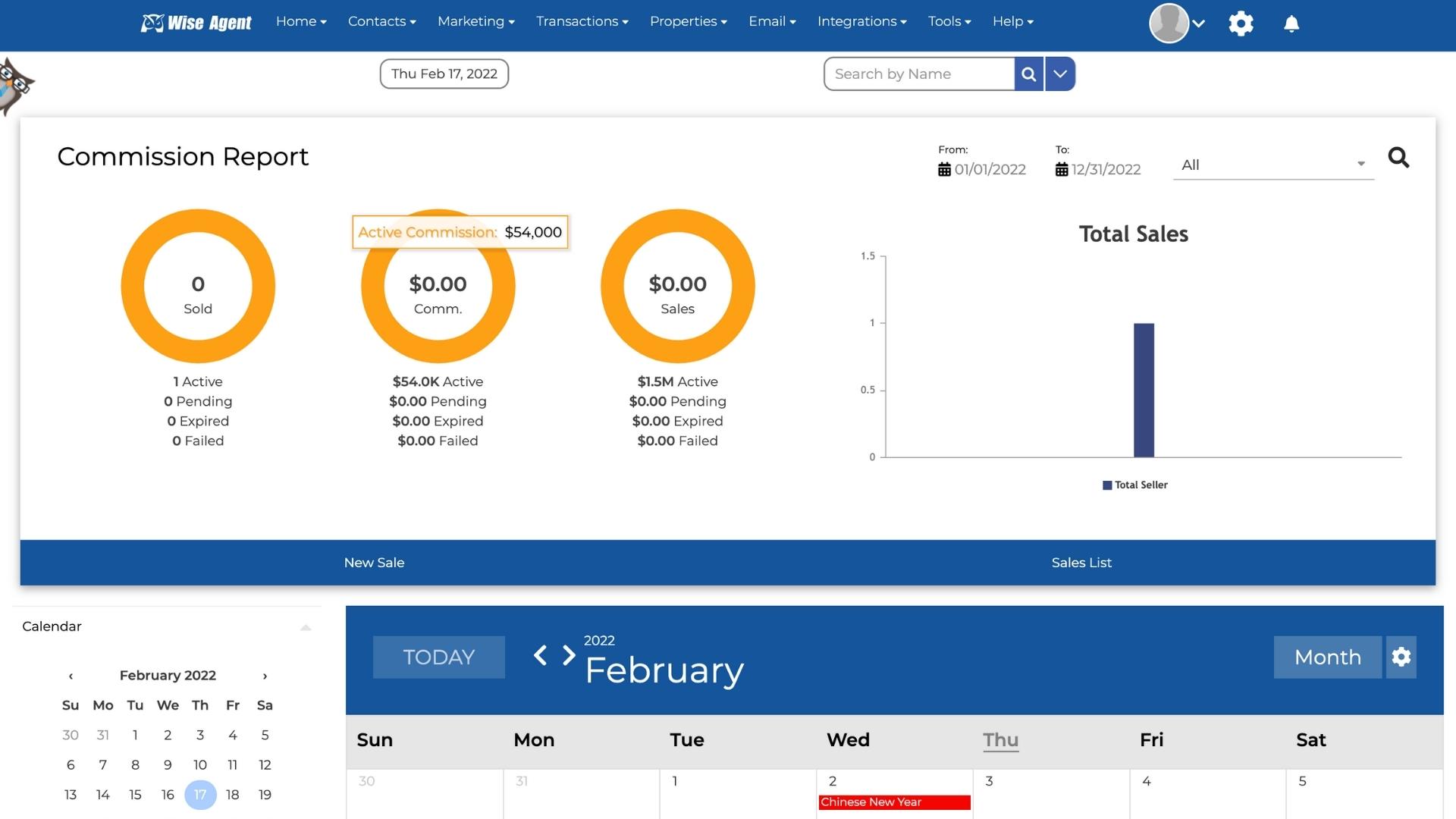Click the Month view toggle button
The height and width of the screenshot is (819, 1456).
1327,656
